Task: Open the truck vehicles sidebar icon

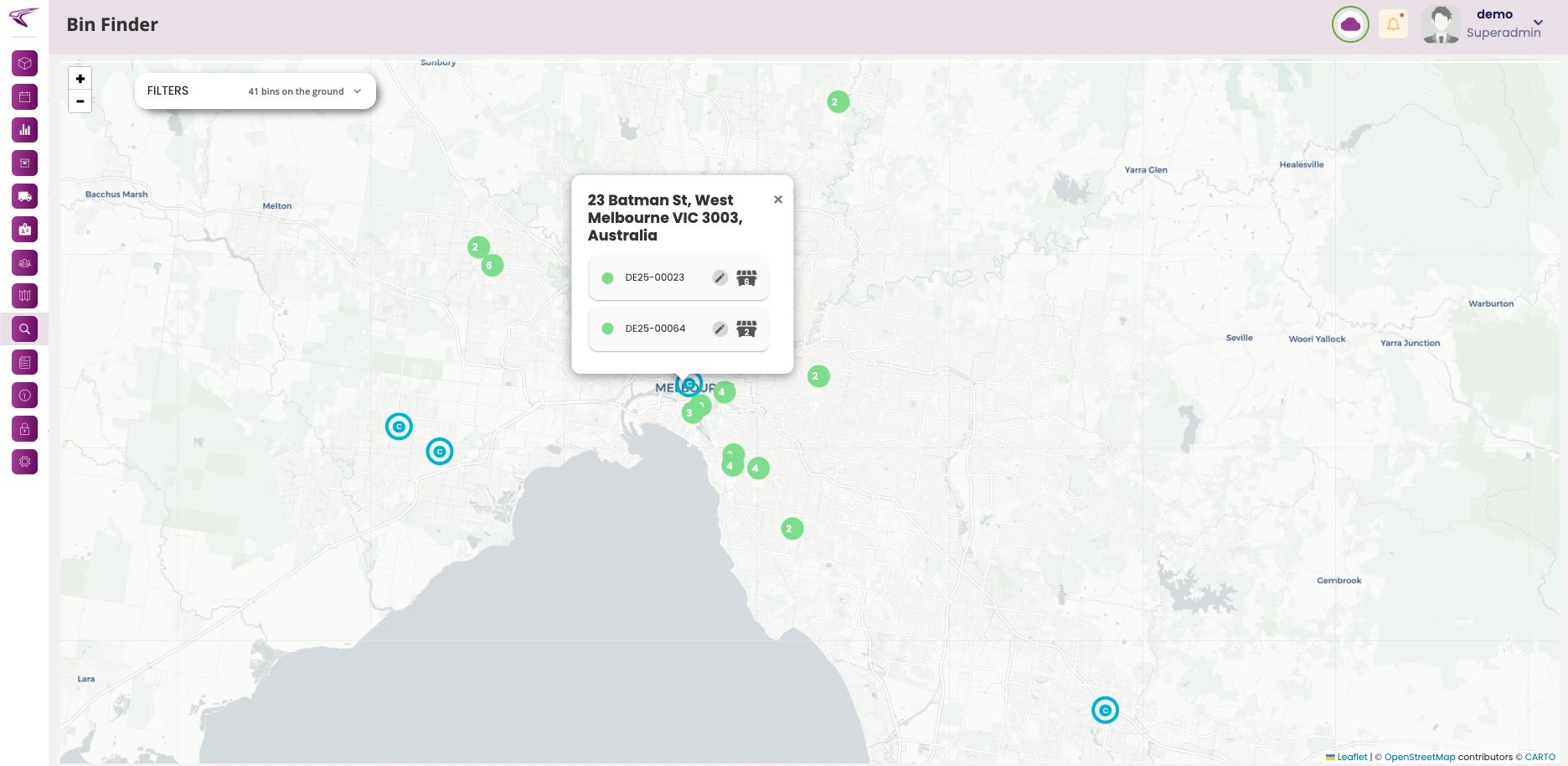Action: pyautogui.click(x=24, y=196)
